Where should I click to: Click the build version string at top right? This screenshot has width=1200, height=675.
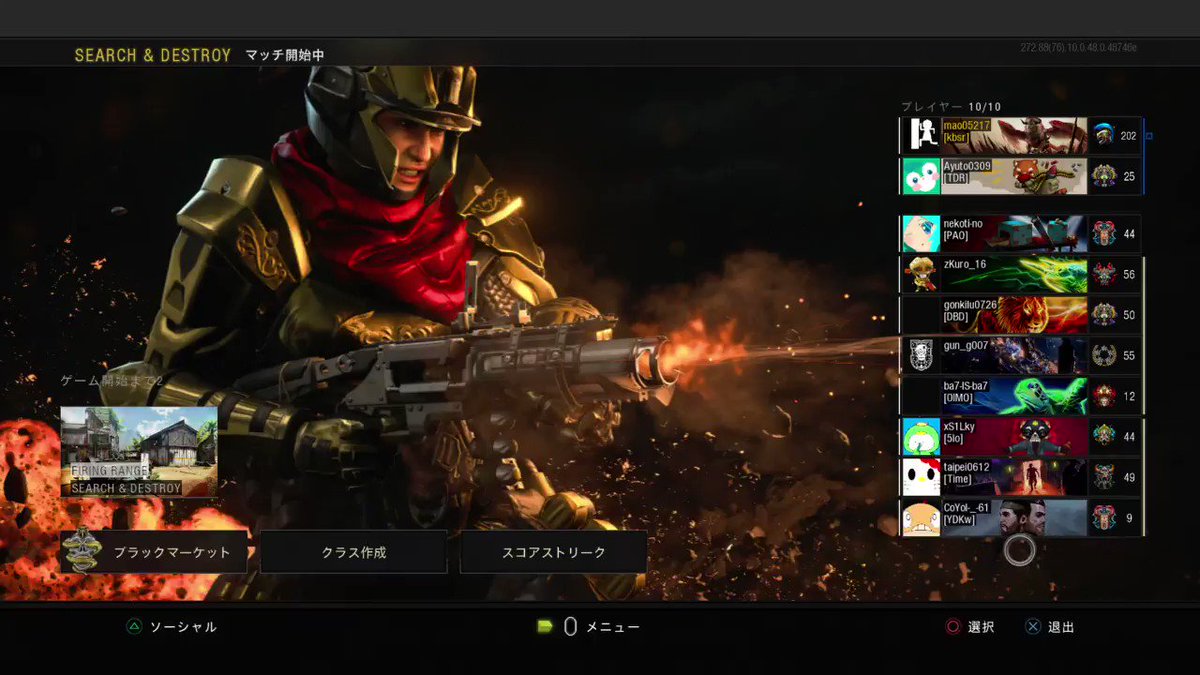(1078, 48)
